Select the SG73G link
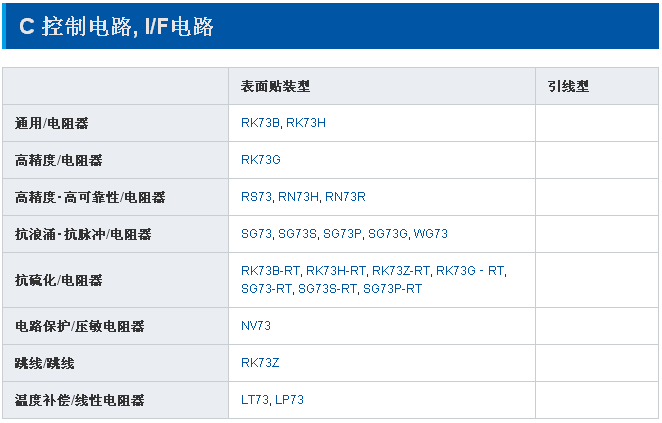 (388, 234)
